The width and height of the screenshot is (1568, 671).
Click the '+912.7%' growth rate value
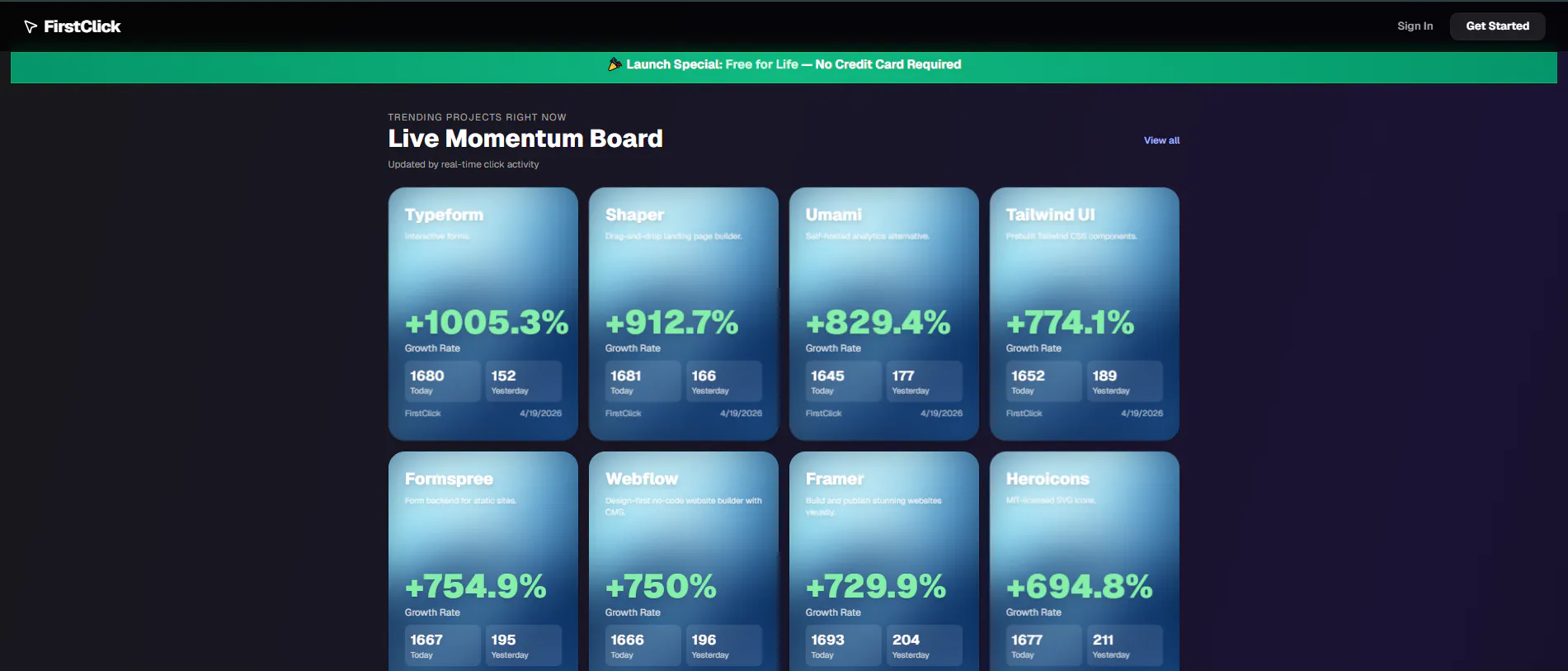pos(671,322)
